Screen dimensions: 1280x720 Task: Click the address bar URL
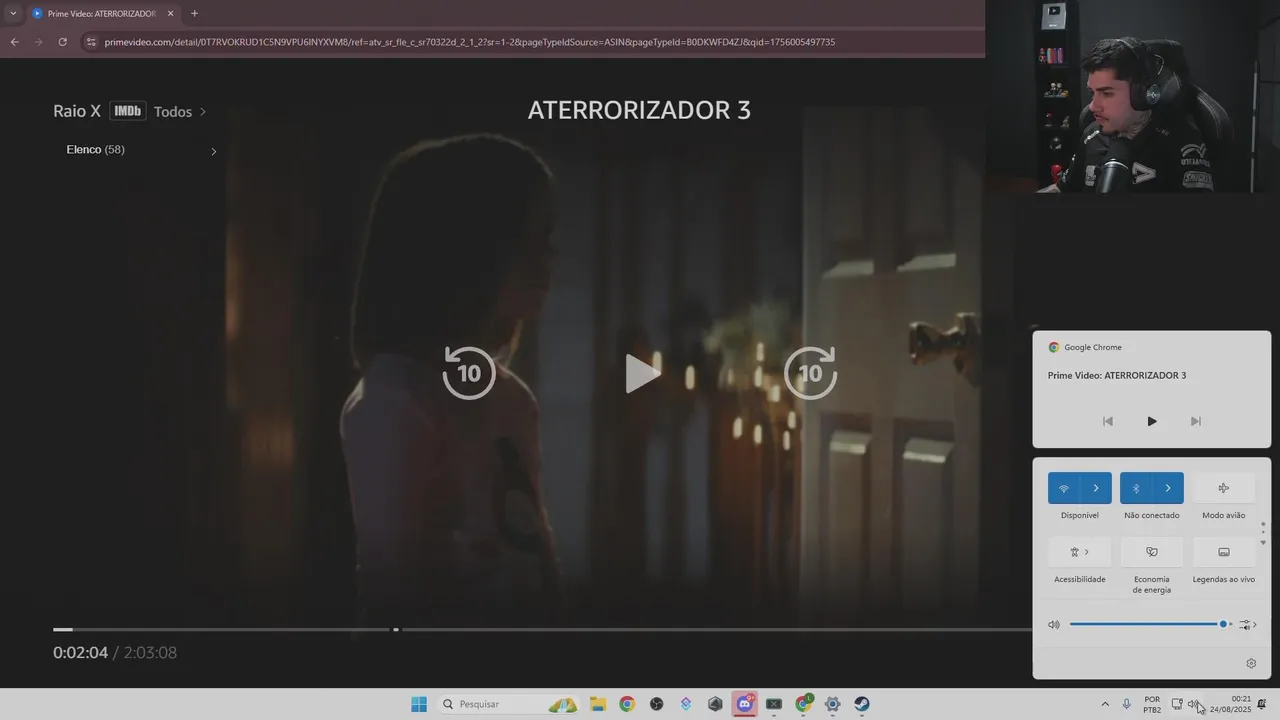[x=470, y=42]
